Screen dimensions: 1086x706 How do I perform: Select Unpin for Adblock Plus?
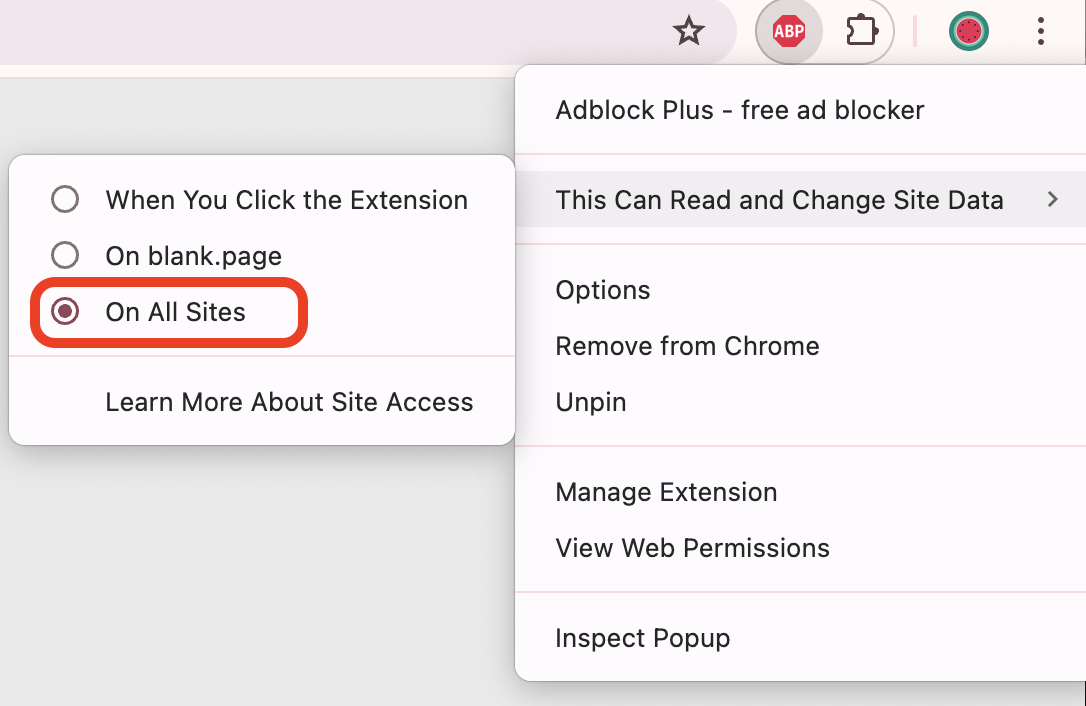click(591, 401)
